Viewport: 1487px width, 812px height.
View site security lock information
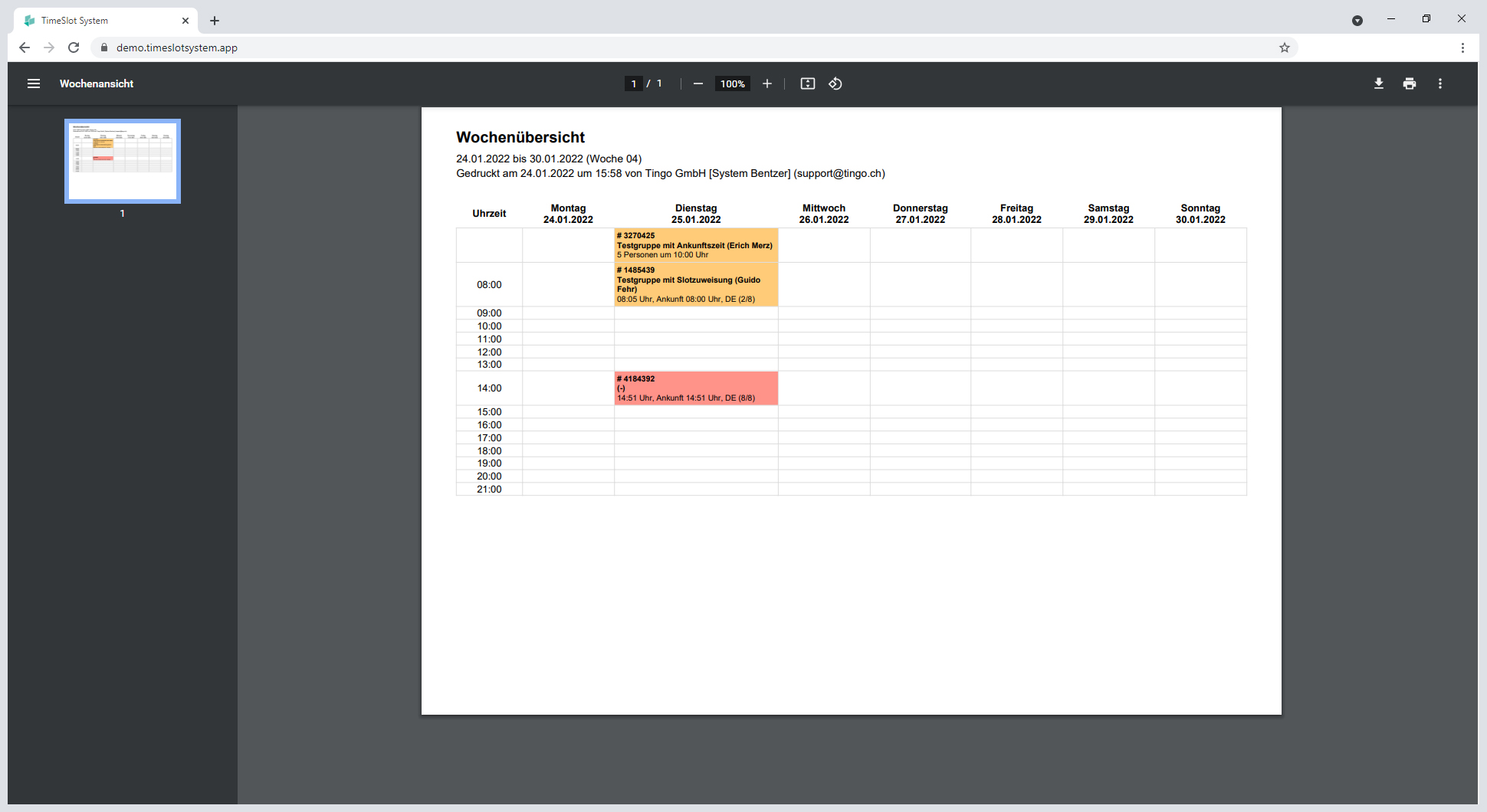(104, 47)
